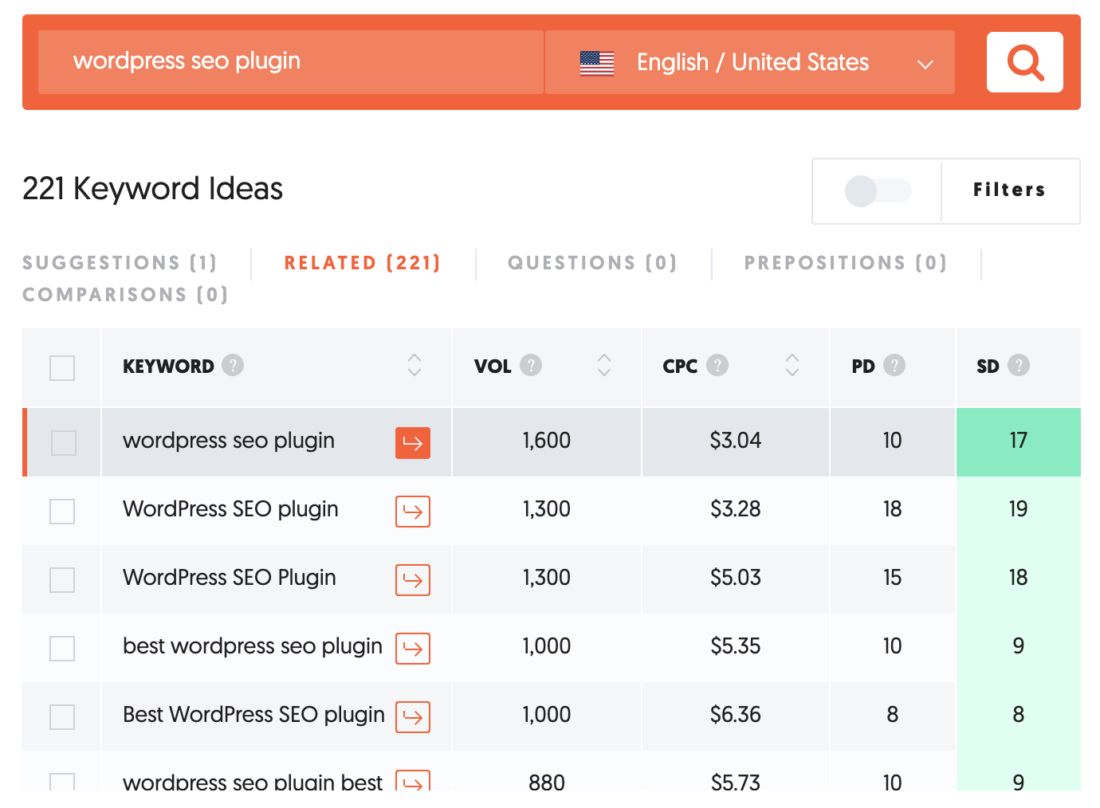The height and width of the screenshot is (808, 1100).
Task: Switch to the COMPARISONS (0) tab
Action: coord(125,295)
